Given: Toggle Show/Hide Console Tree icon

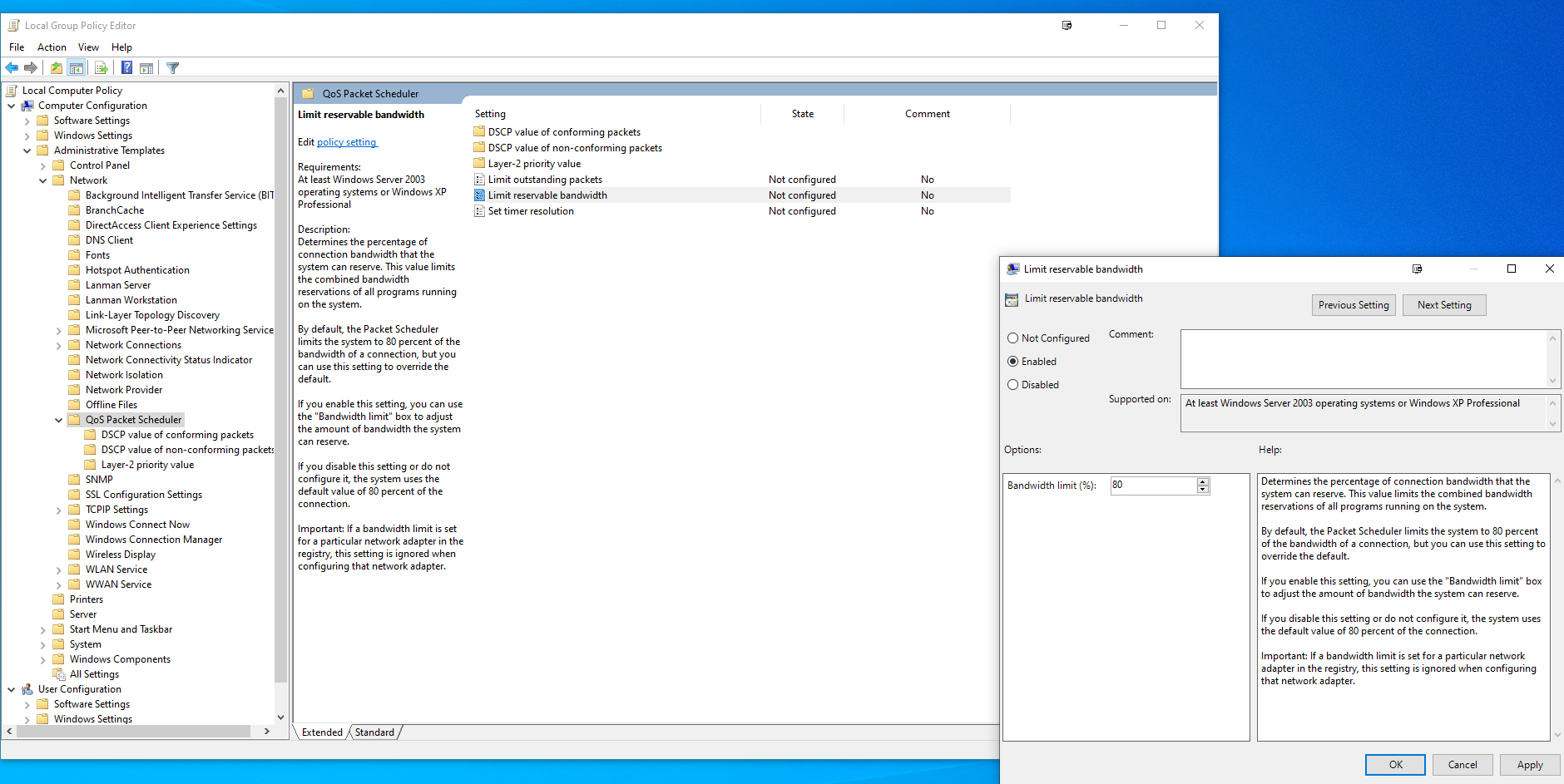Looking at the screenshot, I should click(77, 68).
